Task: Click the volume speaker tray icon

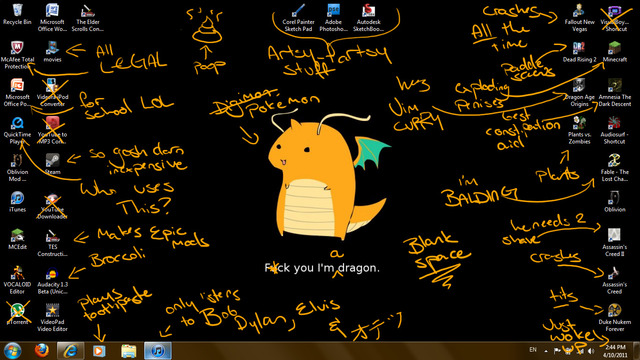Action: point(591,351)
